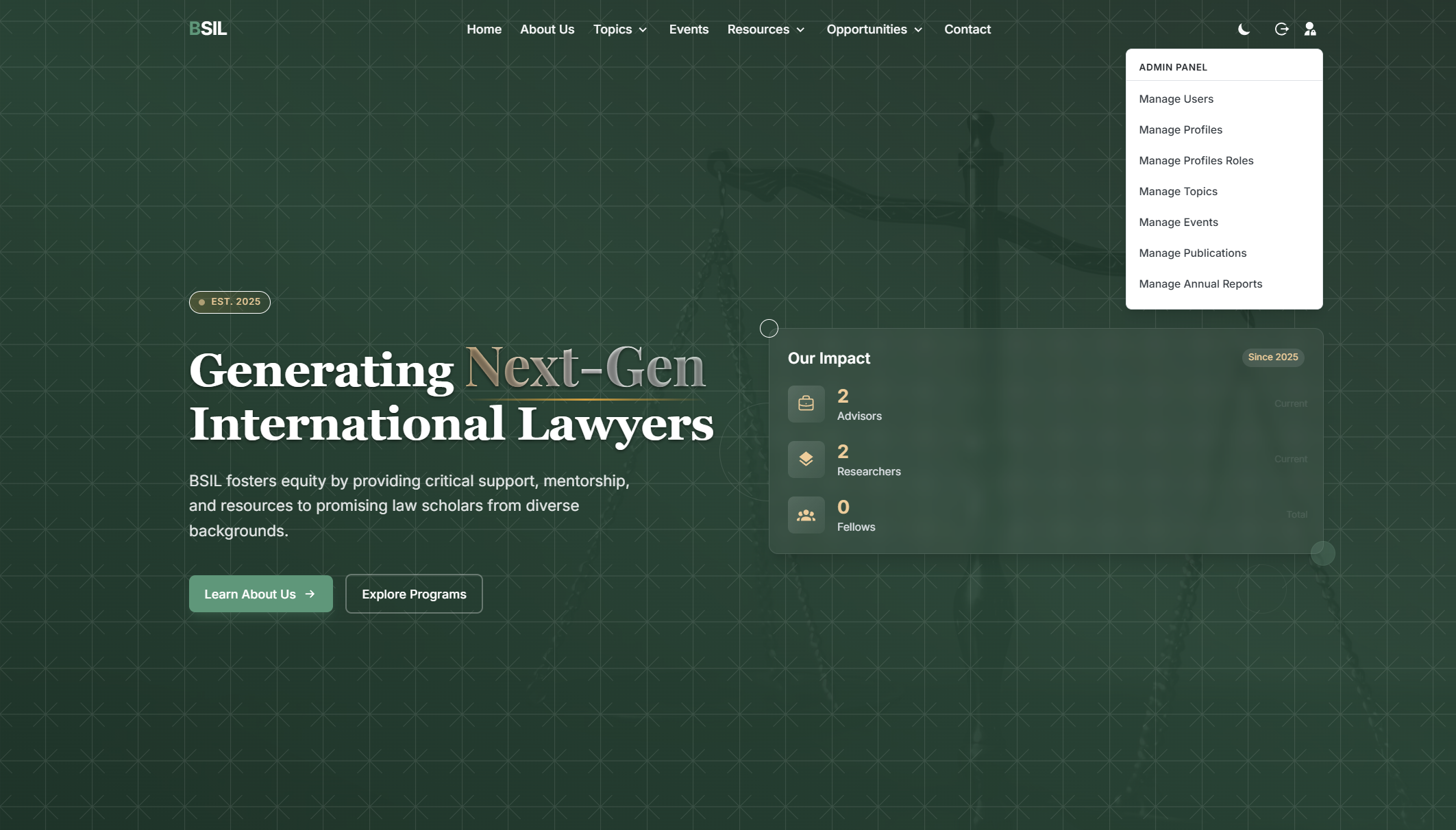Expand the Topics dropdown
The width and height of the screenshot is (1456, 830).
(619, 29)
